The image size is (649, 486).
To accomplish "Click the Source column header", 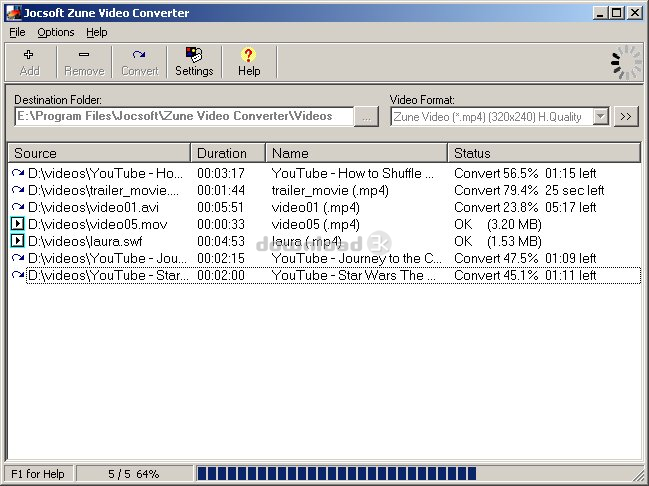I will tap(99, 153).
